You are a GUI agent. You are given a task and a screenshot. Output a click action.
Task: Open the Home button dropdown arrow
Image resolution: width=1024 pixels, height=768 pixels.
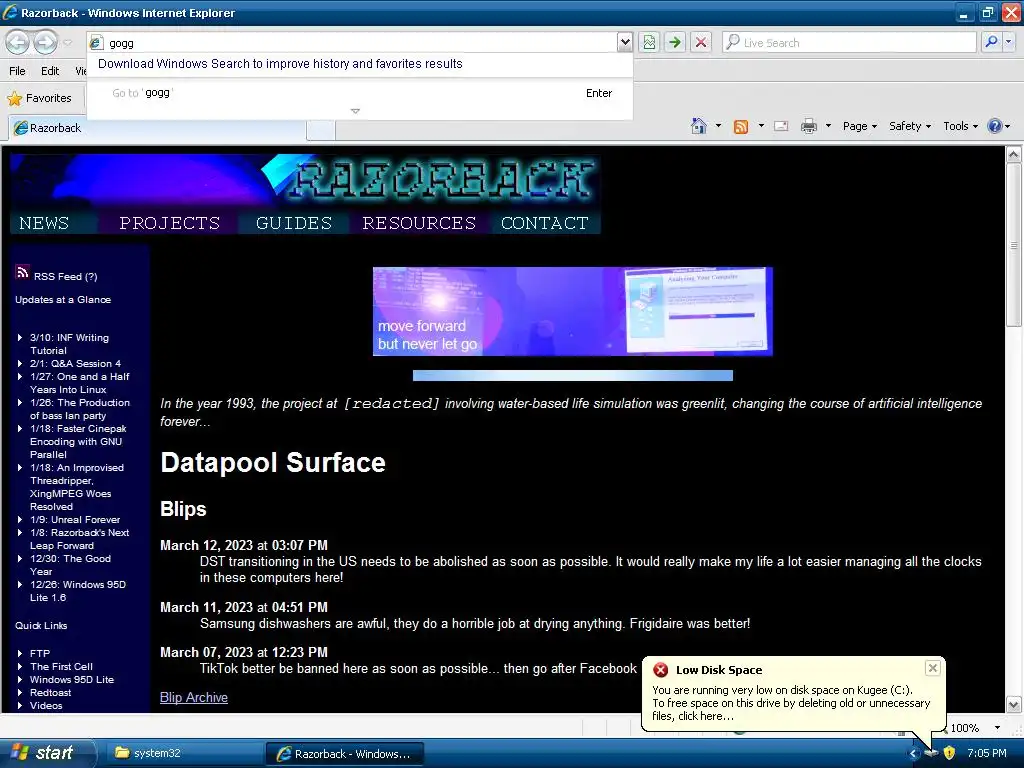click(718, 126)
